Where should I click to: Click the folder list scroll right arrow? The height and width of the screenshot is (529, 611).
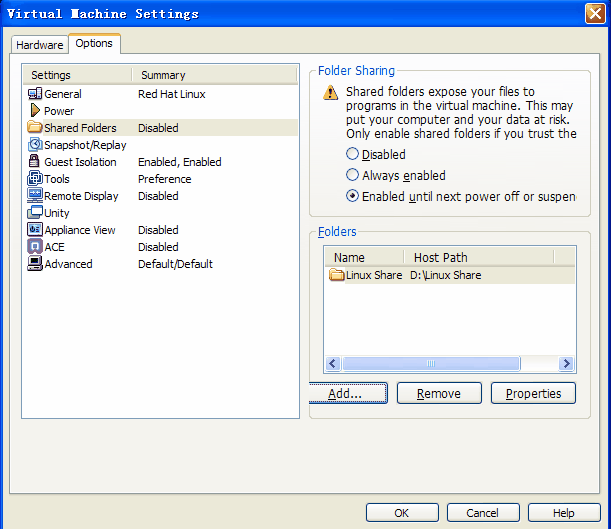[x=566, y=364]
